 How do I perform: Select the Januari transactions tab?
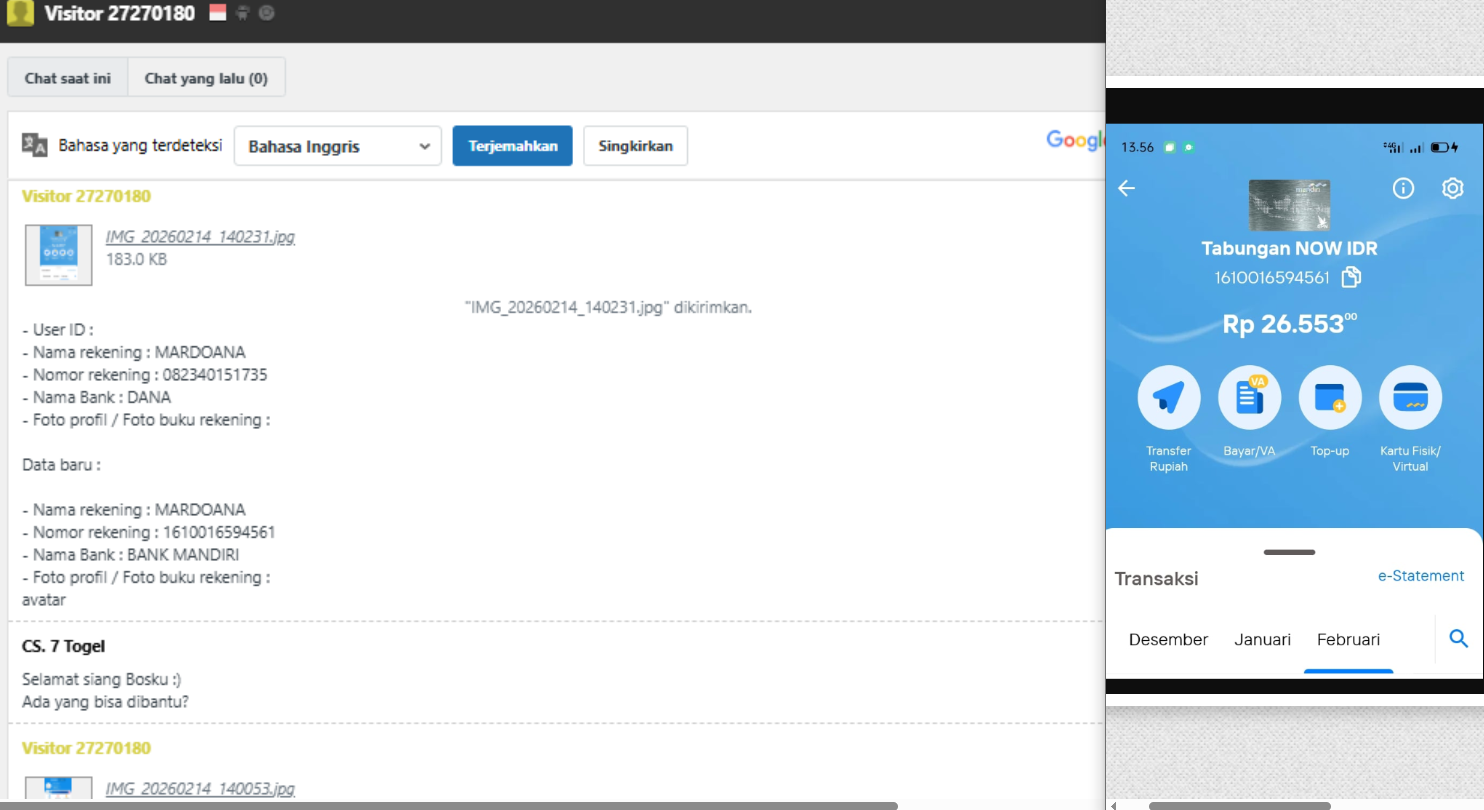[x=1262, y=640]
